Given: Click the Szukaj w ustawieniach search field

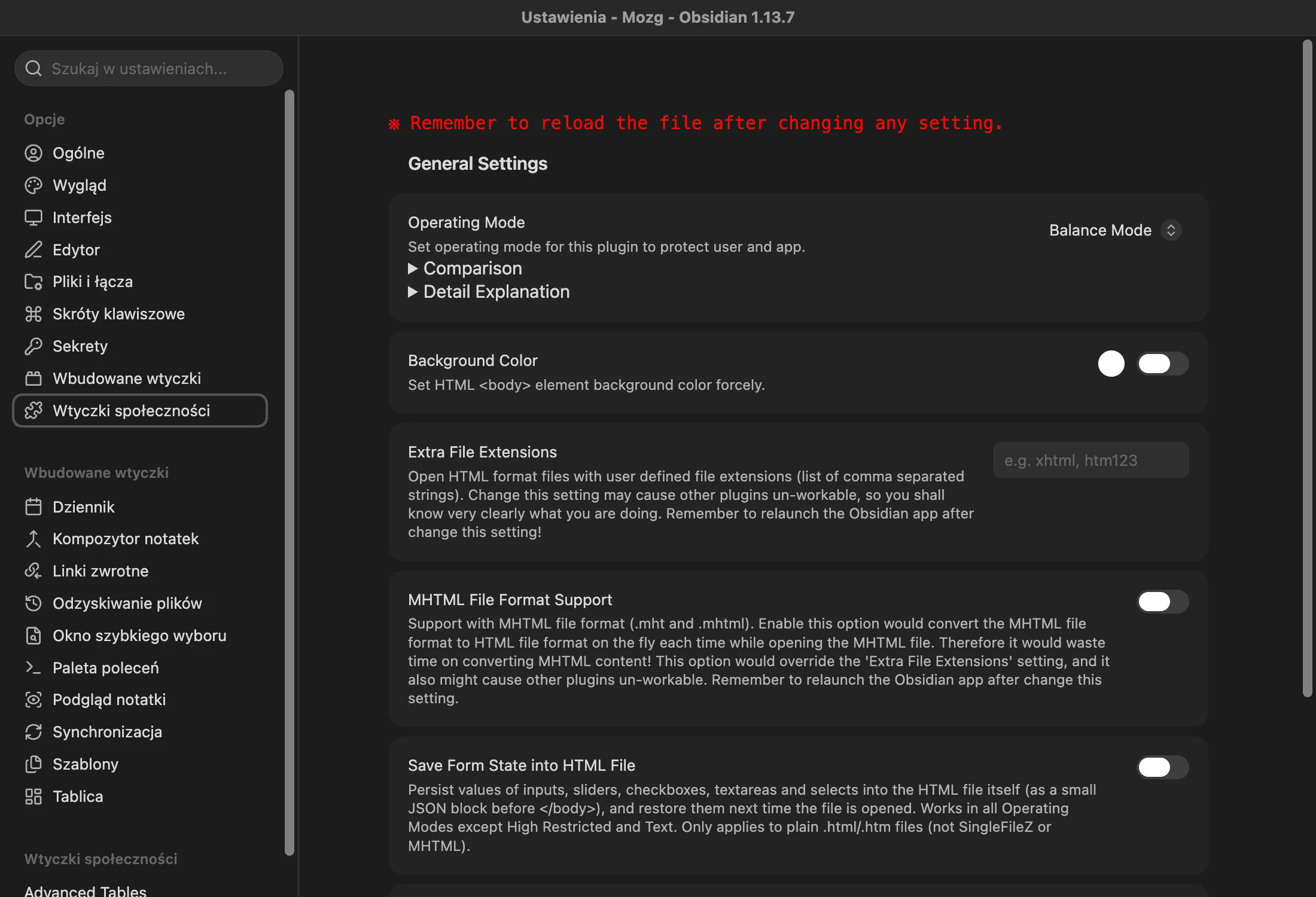Looking at the screenshot, I should click(149, 68).
